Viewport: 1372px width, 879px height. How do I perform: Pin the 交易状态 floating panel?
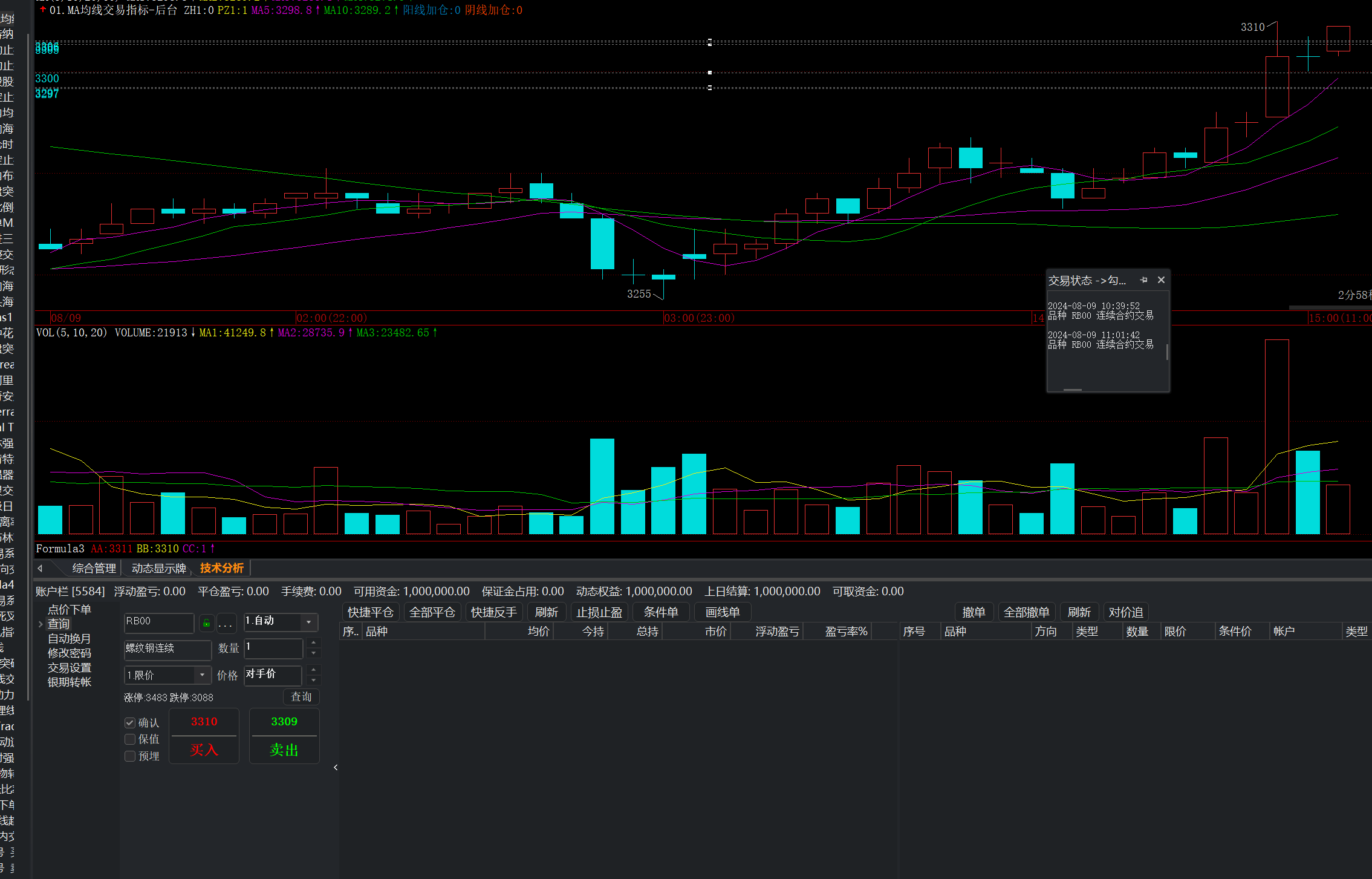pyautogui.click(x=1143, y=280)
